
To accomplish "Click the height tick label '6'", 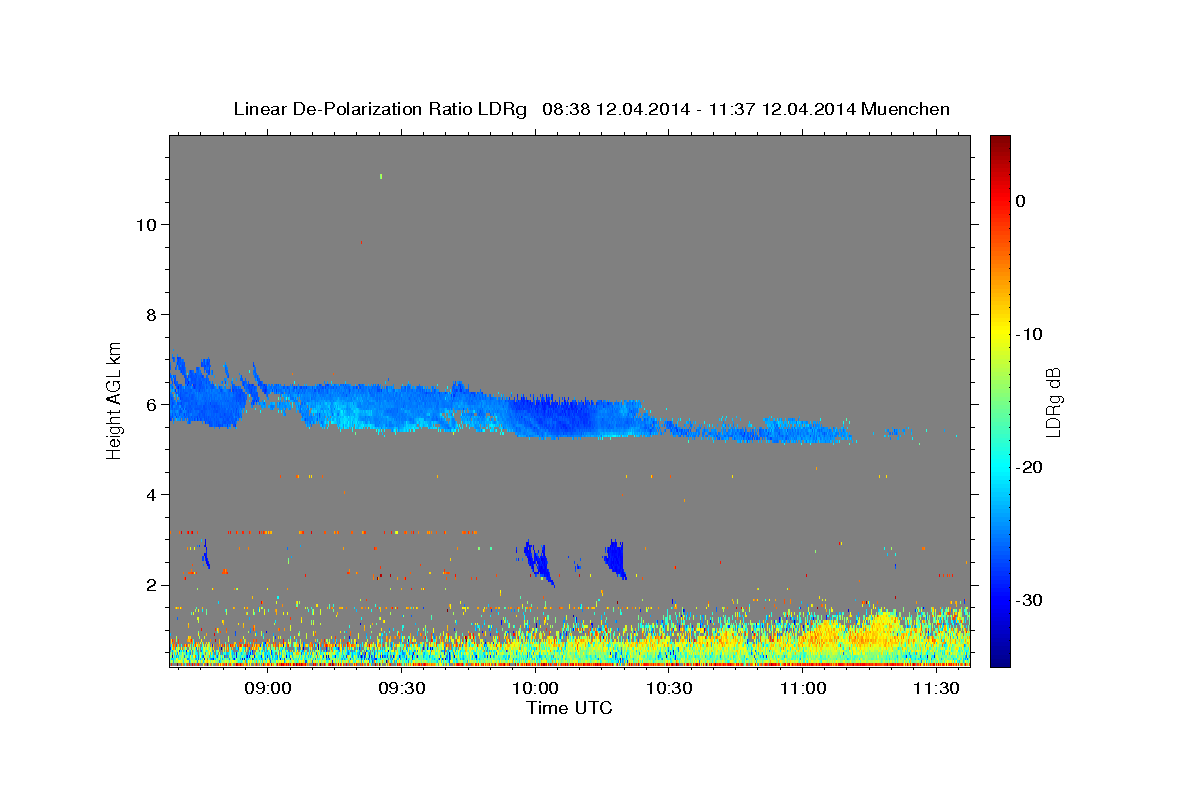I will 150,404.
